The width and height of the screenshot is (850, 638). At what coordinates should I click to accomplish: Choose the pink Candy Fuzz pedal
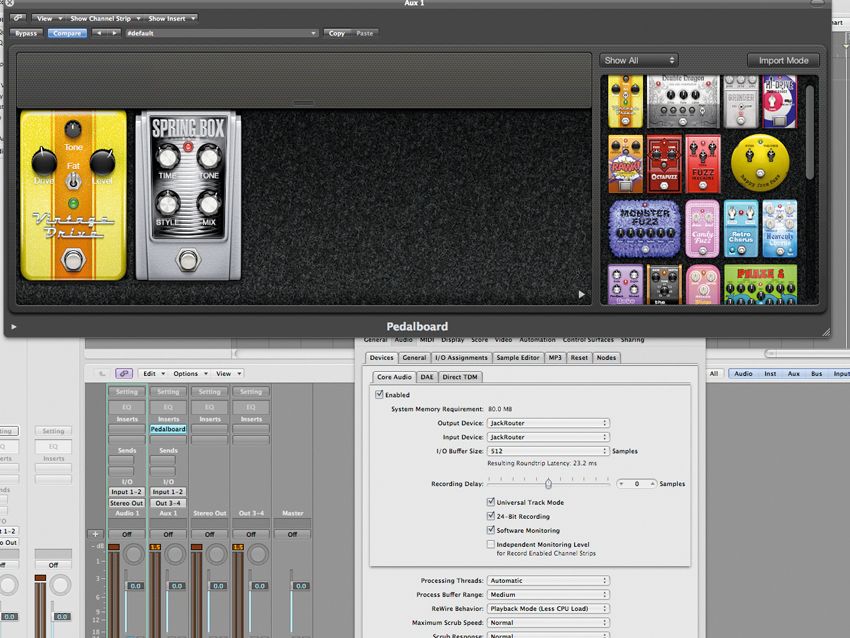tap(703, 229)
